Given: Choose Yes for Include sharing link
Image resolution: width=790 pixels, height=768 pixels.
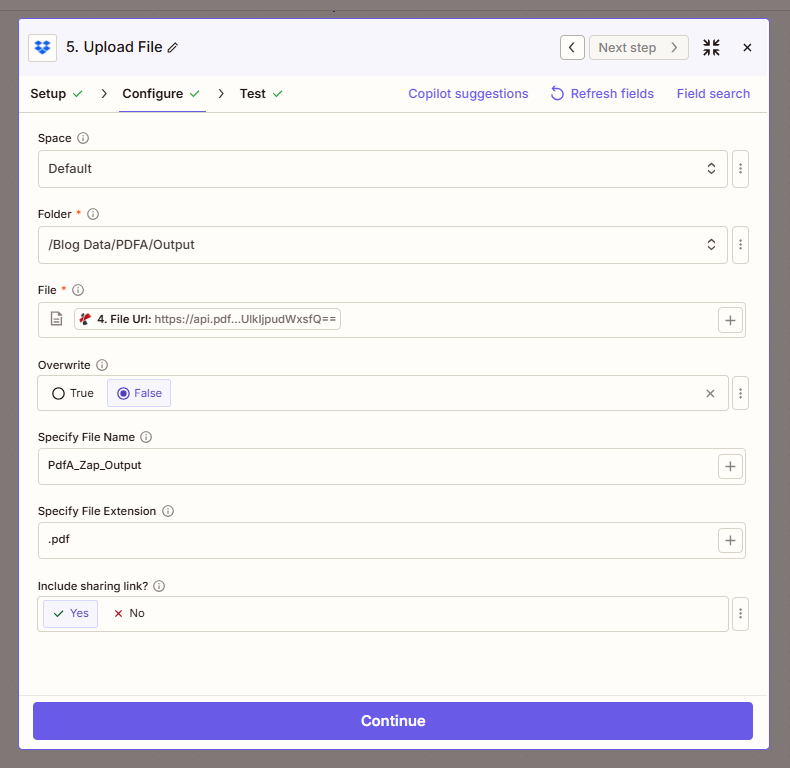Looking at the screenshot, I should (x=71, y=613).
